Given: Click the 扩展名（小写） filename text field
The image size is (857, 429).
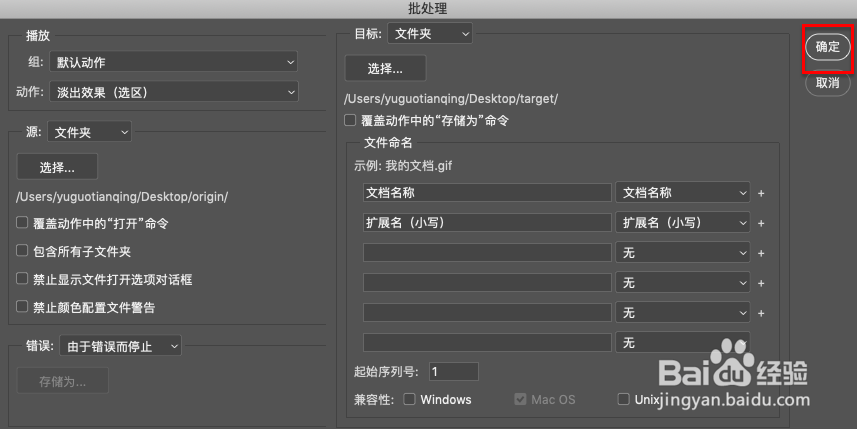Looking at the screenshot, I should click(x=487, y=222).
